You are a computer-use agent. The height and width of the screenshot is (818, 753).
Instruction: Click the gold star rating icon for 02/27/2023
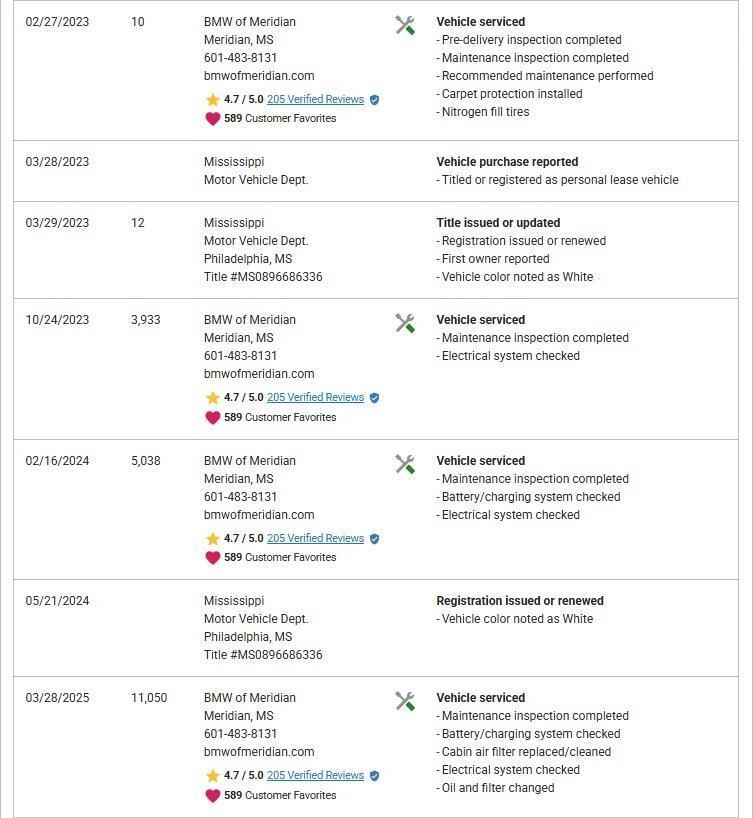(212, 100)
